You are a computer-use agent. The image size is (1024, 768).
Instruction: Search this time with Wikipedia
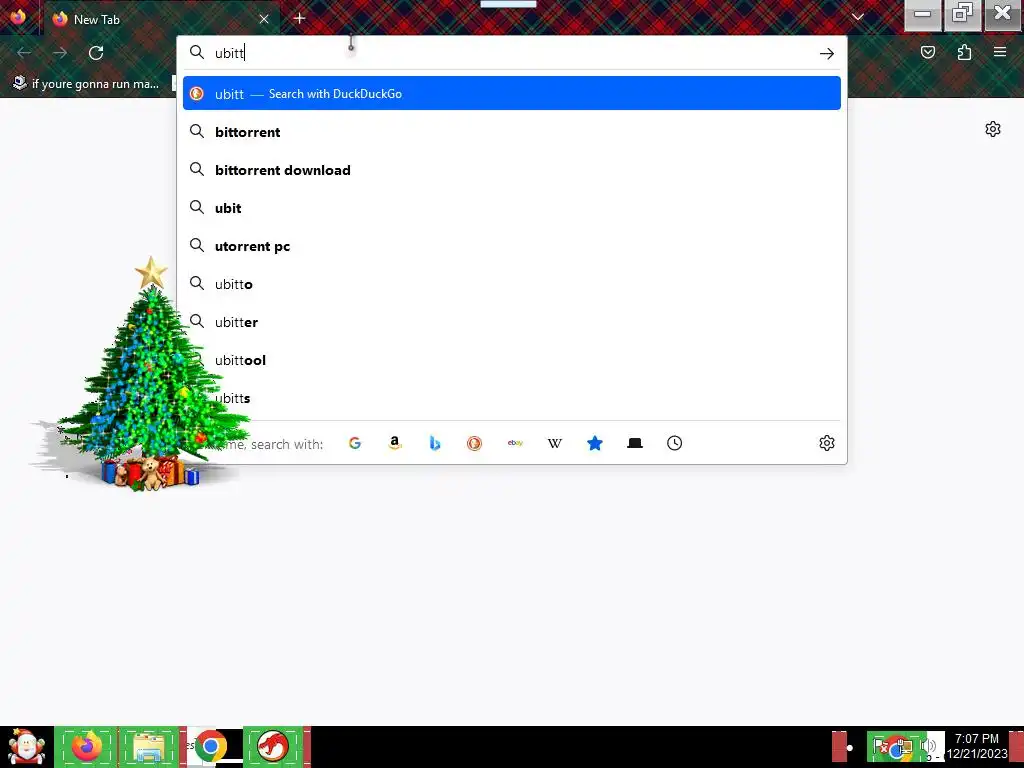[x=554, y=443]
